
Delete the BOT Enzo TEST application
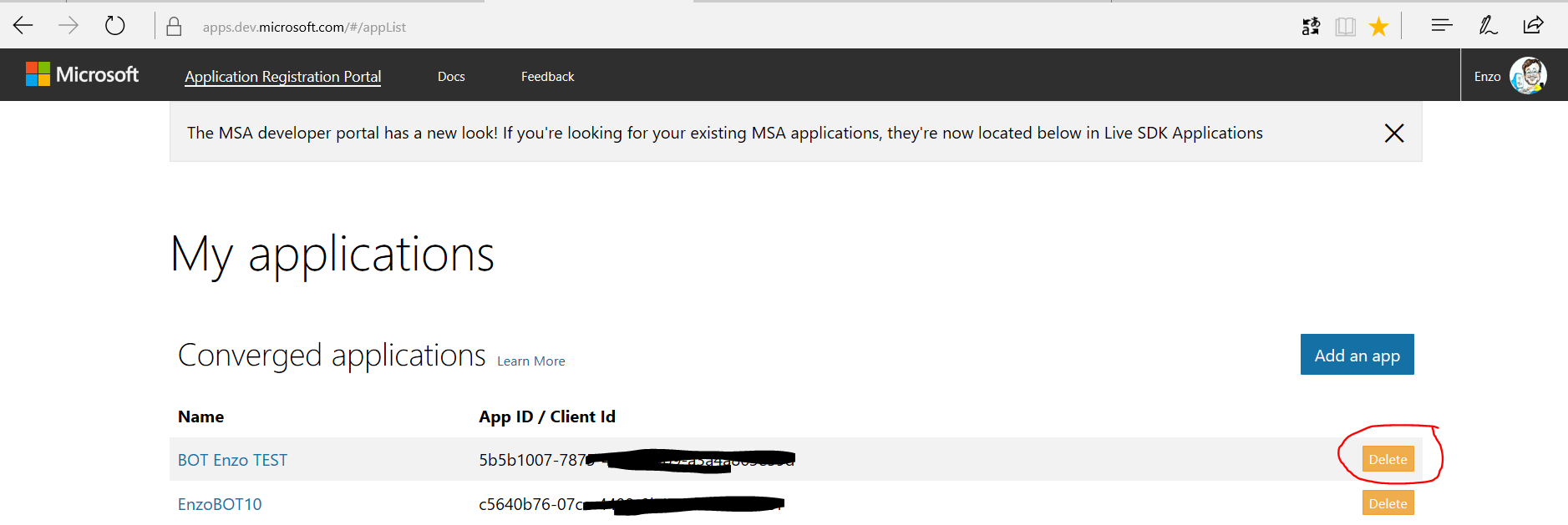click(x=1388, y=459)
